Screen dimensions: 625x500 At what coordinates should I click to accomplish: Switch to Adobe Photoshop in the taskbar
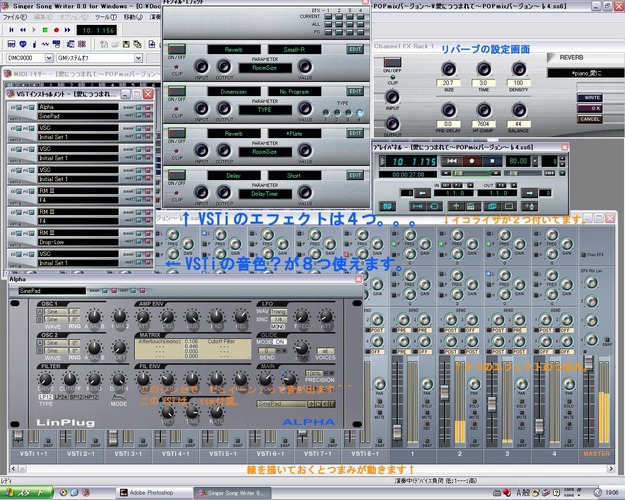coord(153,493)
